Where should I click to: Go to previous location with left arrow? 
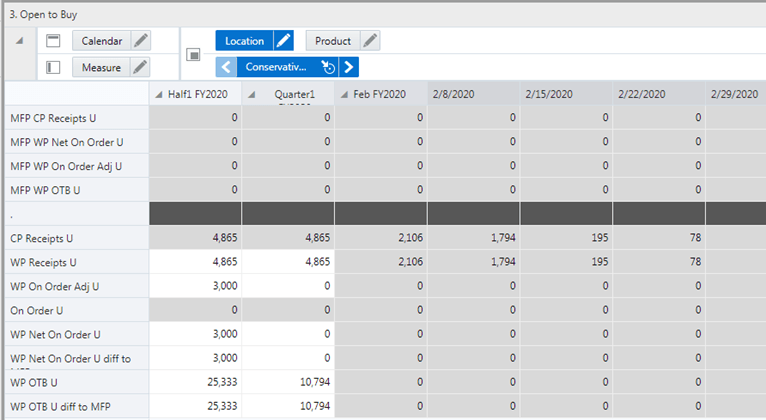click(x=226, y=67)
